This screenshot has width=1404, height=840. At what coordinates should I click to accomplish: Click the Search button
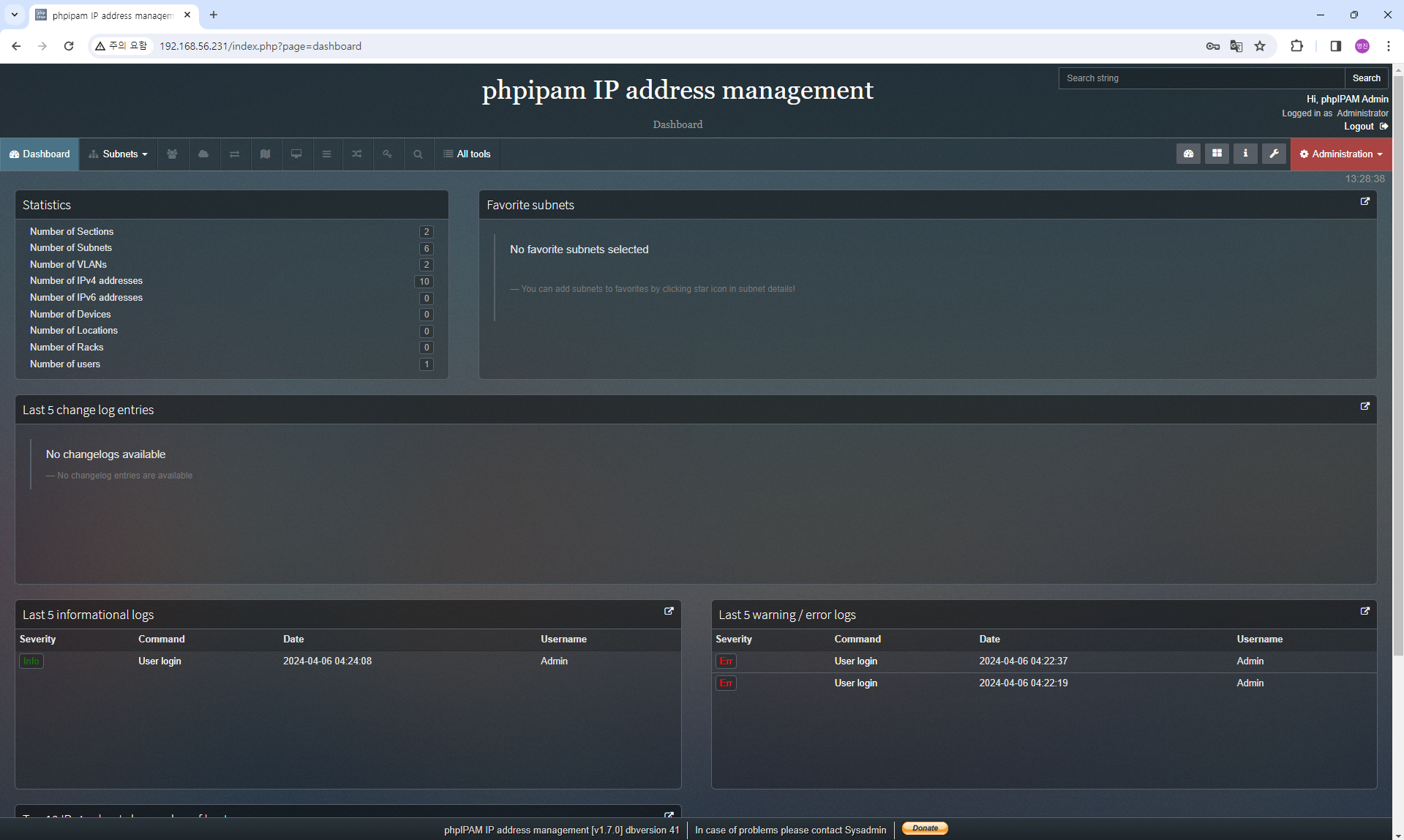pyautogui.click(x=1366, y=78)
